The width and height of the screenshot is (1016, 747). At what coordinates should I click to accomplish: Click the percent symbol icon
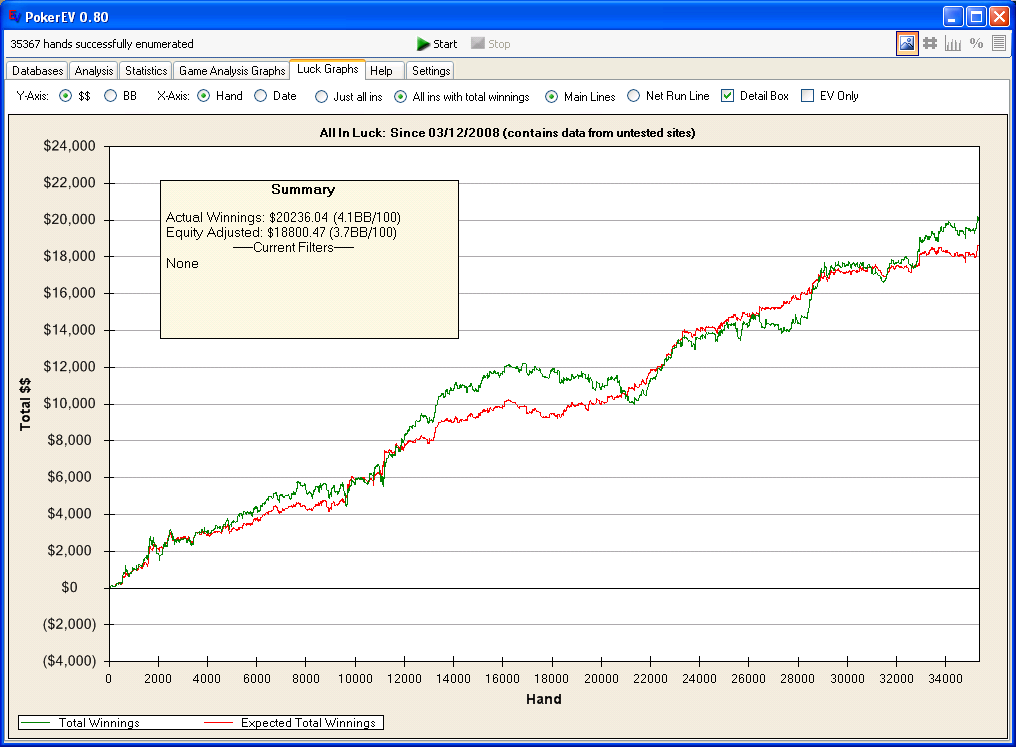[976, 43]
